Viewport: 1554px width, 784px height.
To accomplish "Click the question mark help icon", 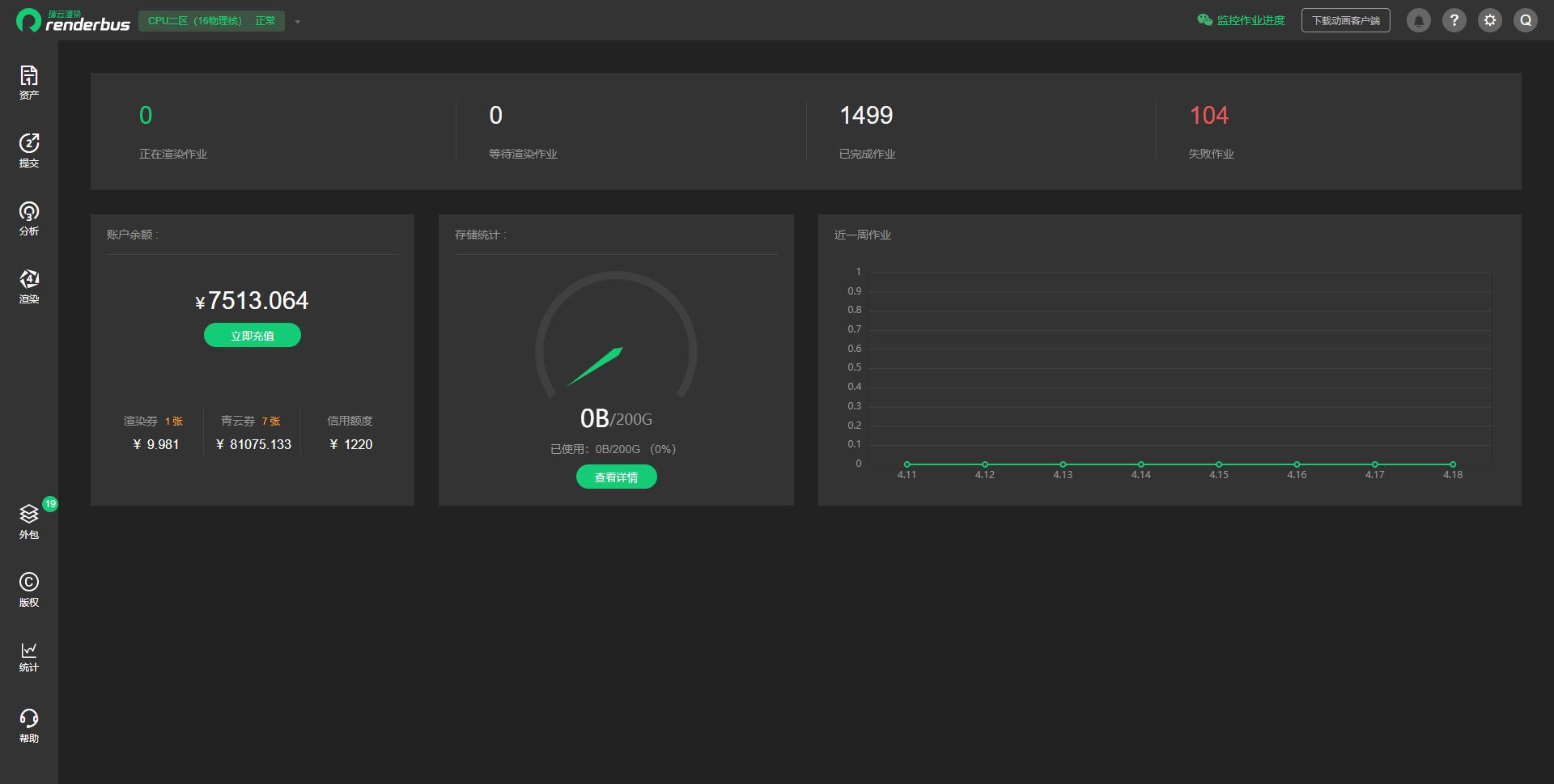I will 1454,20.
